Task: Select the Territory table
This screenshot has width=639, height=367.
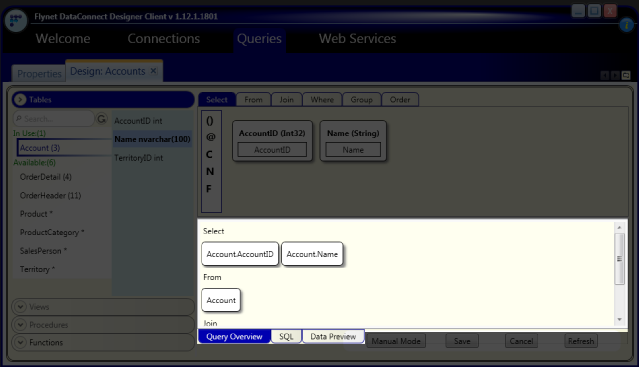Action: (x=37, y=269)
